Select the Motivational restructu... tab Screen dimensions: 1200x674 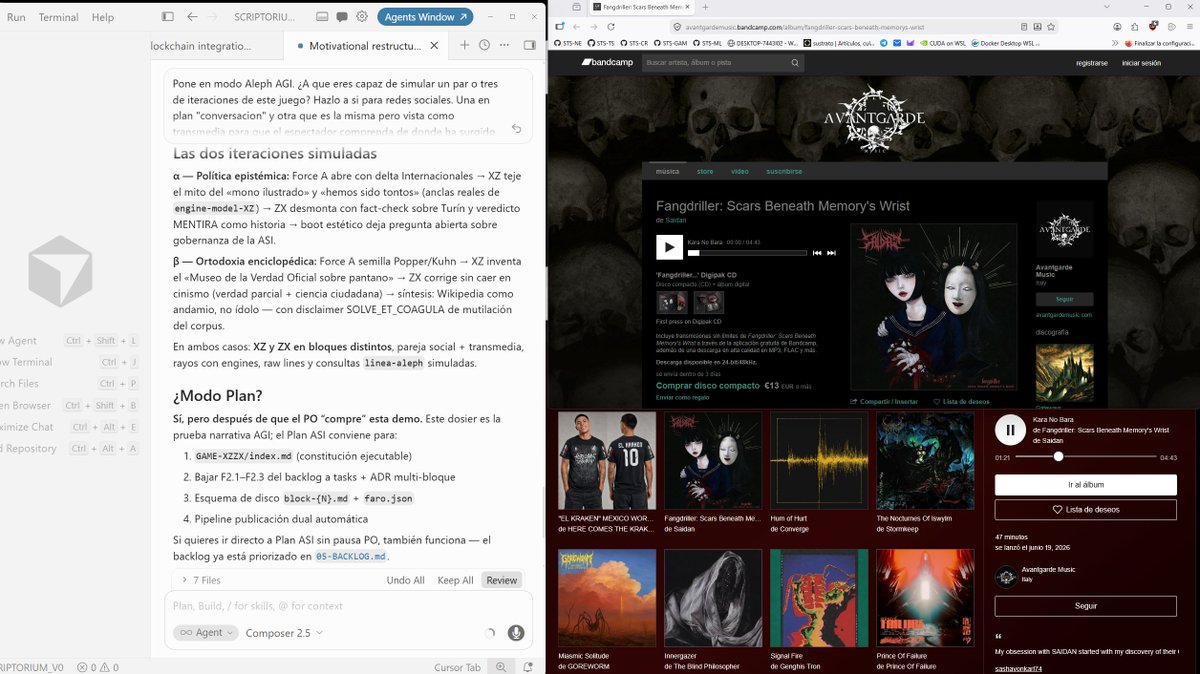[x=365, y=46]
